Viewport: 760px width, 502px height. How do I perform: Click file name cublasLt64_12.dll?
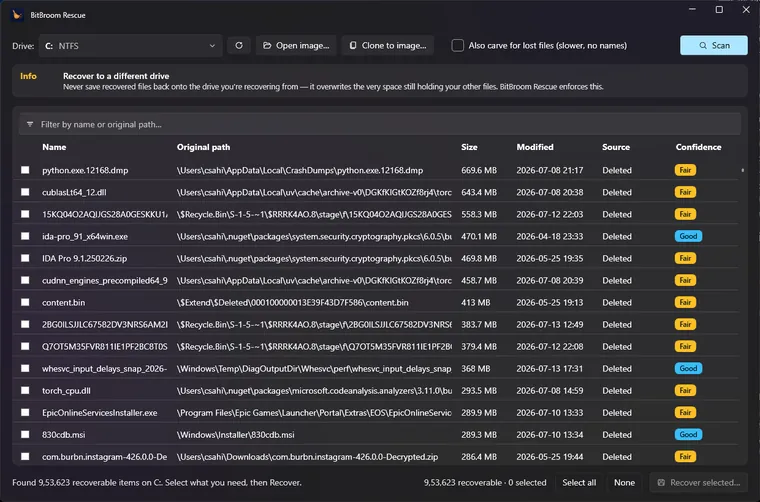point(74,192)
